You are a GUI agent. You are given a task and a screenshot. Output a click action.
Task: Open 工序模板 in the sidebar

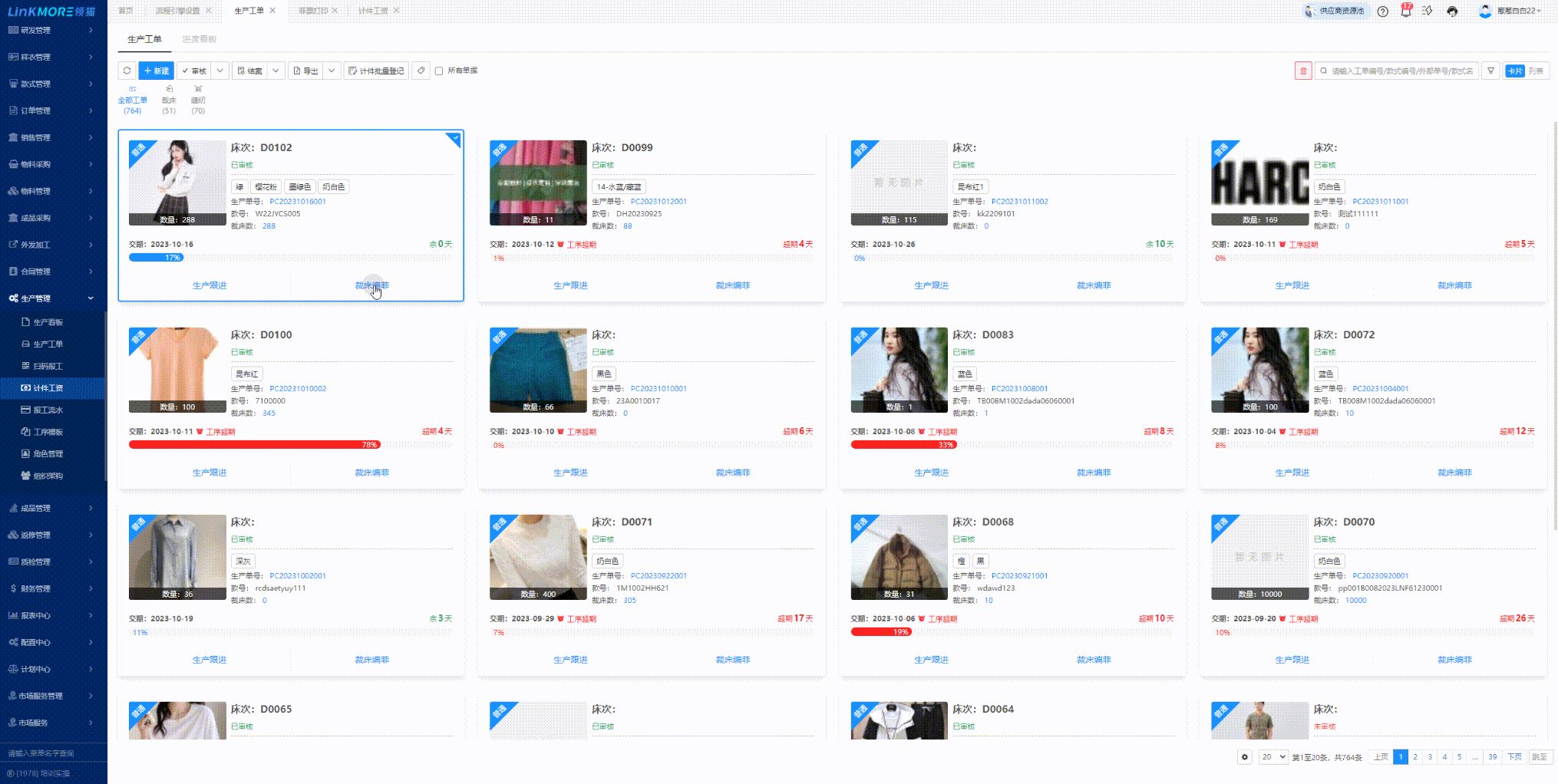(x=48, y=432)
